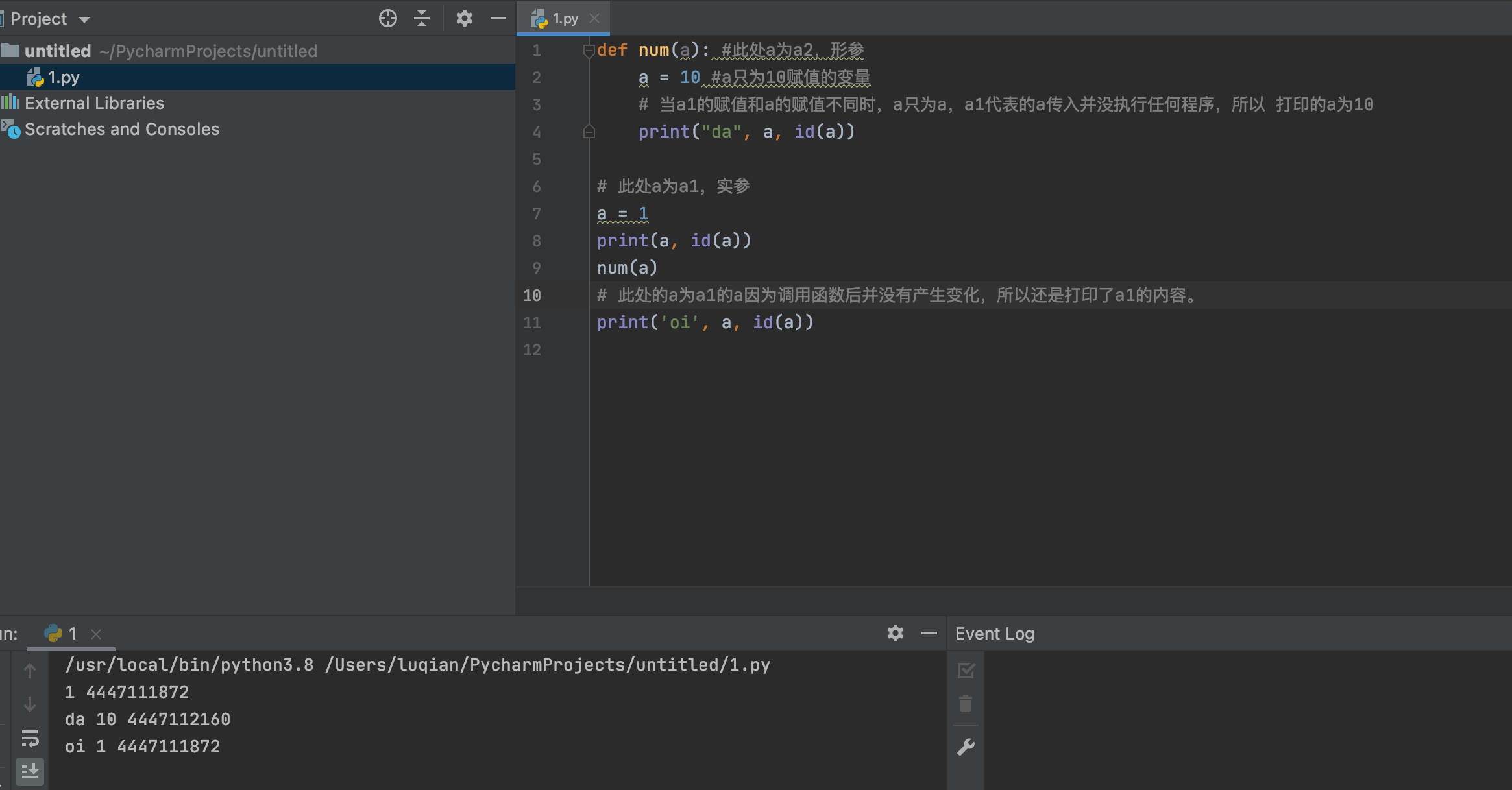Toggle scroll to end in console
This screenshot has width=1512, height=790.
click(x=30, y=771)
